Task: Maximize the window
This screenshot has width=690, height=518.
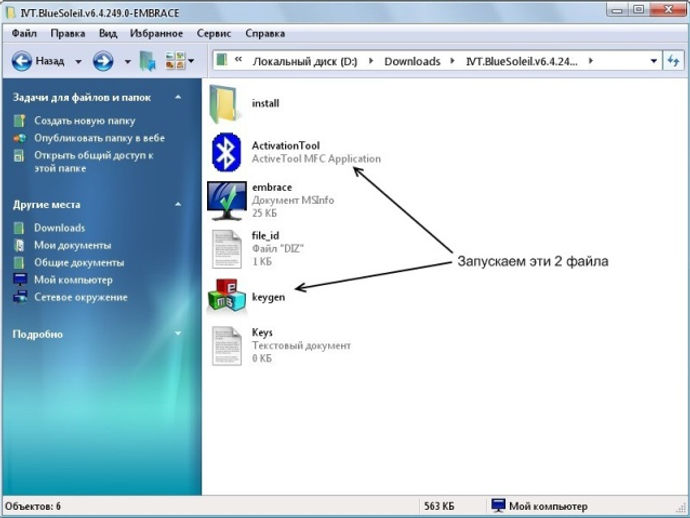Action: click(x=638, y=9)
